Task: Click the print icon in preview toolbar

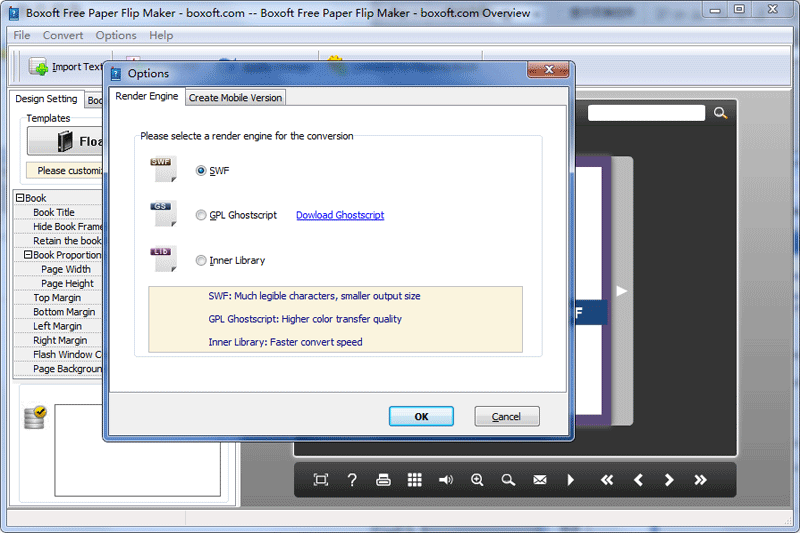Action: (383, 479)
